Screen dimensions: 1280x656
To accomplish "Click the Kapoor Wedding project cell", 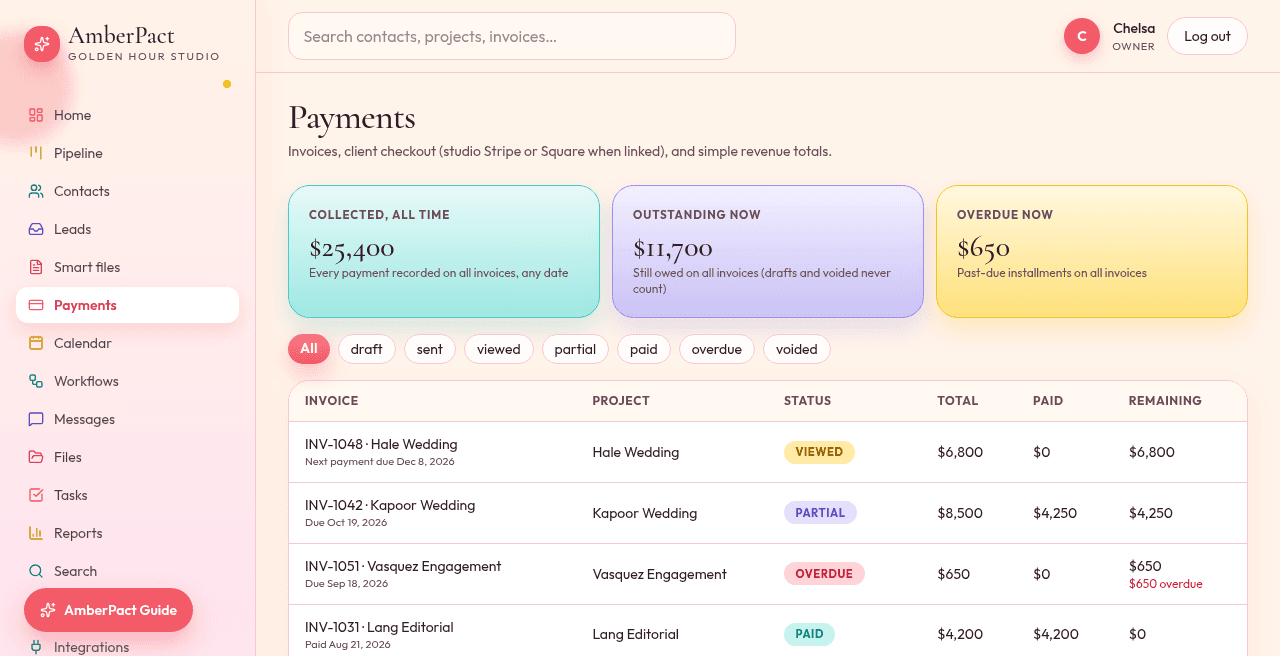I will coord(644,513).
